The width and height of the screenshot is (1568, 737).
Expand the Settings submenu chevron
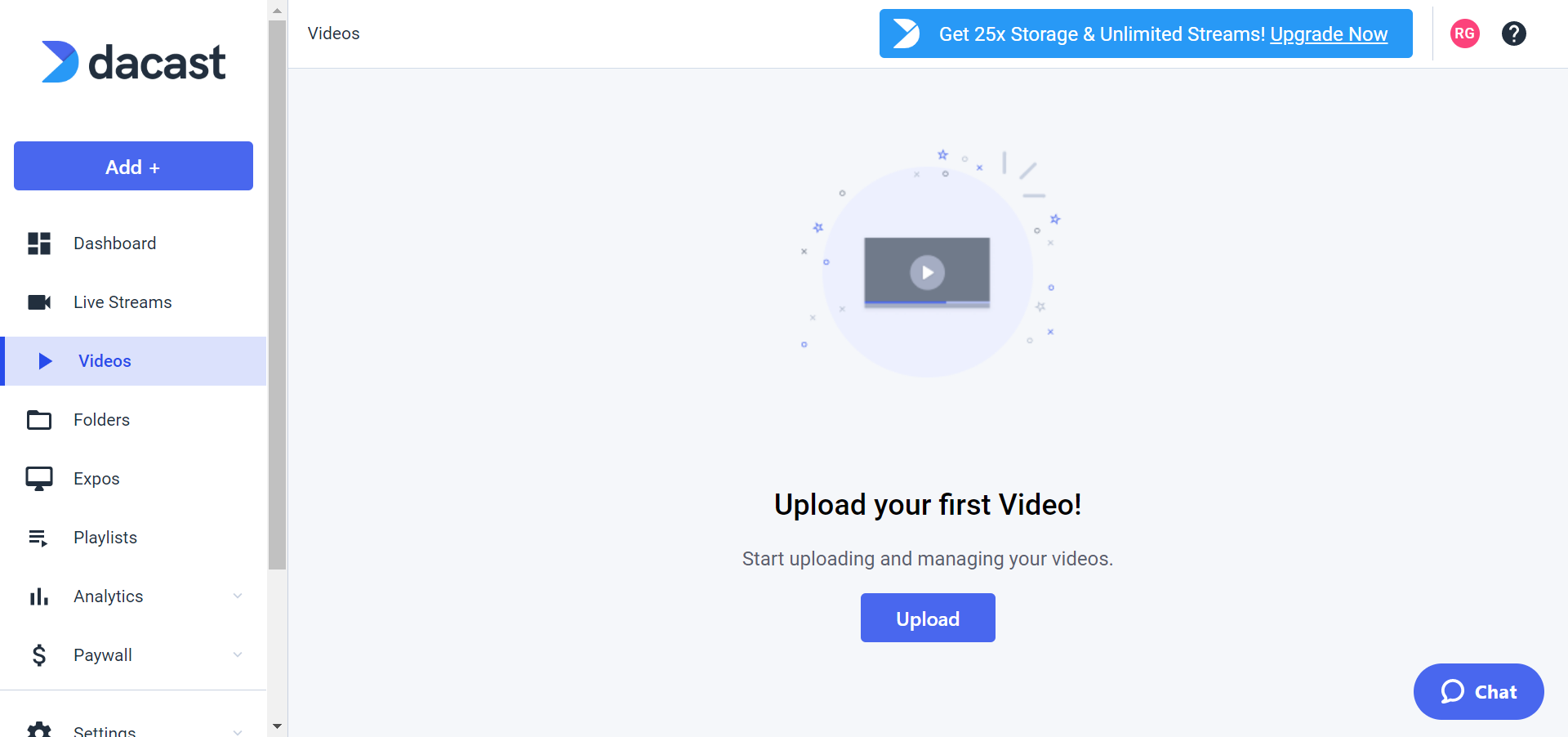(238, 730)
